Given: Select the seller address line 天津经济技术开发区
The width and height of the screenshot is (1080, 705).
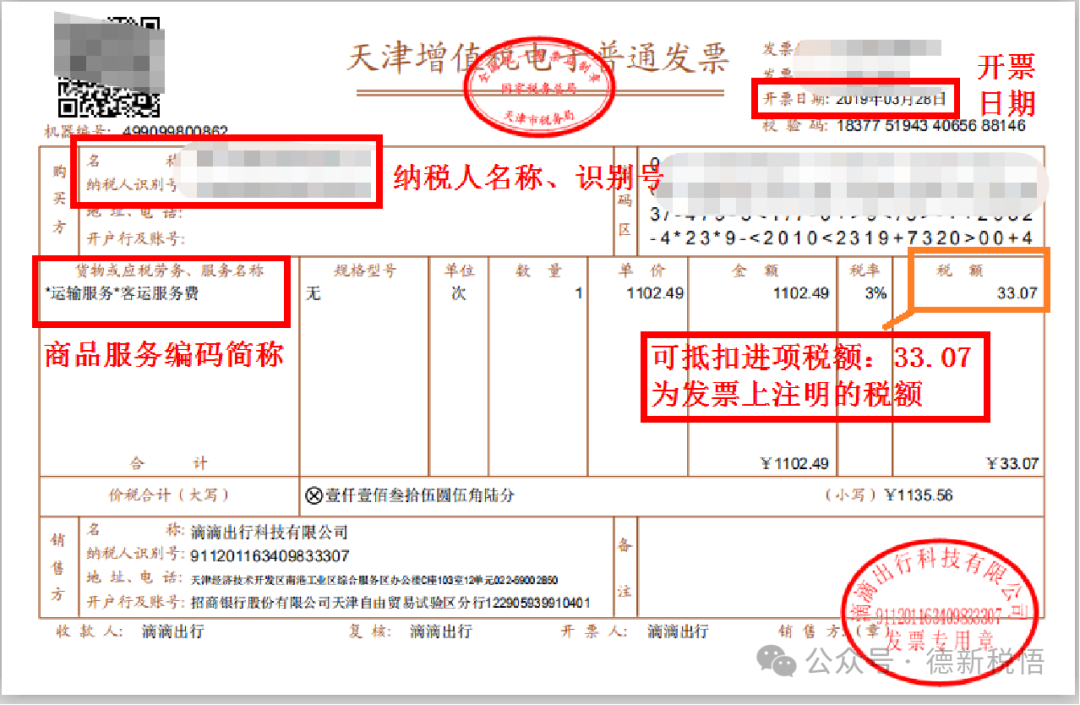Looking at the screenshot, I should coord(374,580).
